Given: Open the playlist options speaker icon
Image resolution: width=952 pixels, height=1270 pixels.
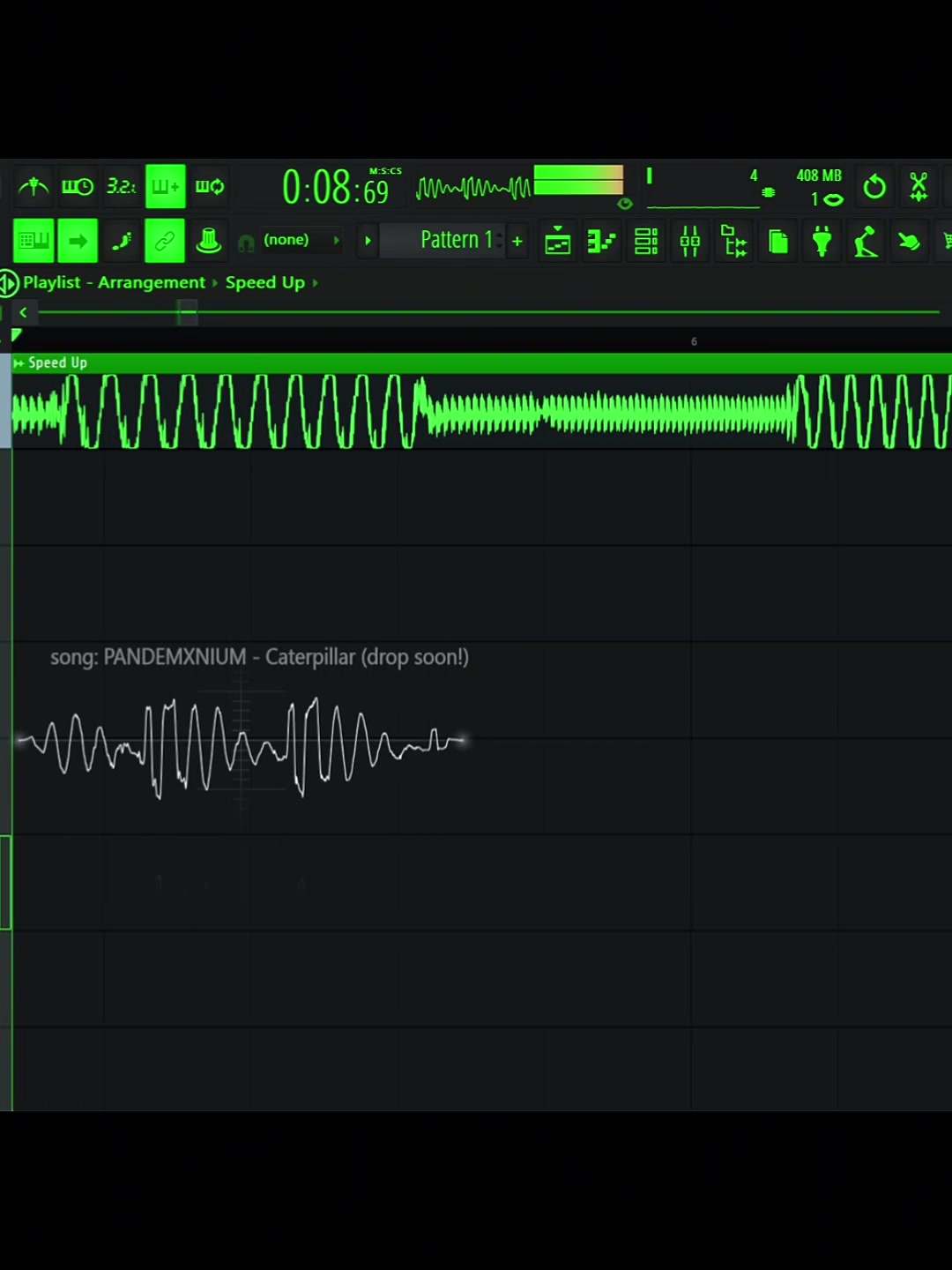Looking at the screenshot, I should click(x=8, y=283).
